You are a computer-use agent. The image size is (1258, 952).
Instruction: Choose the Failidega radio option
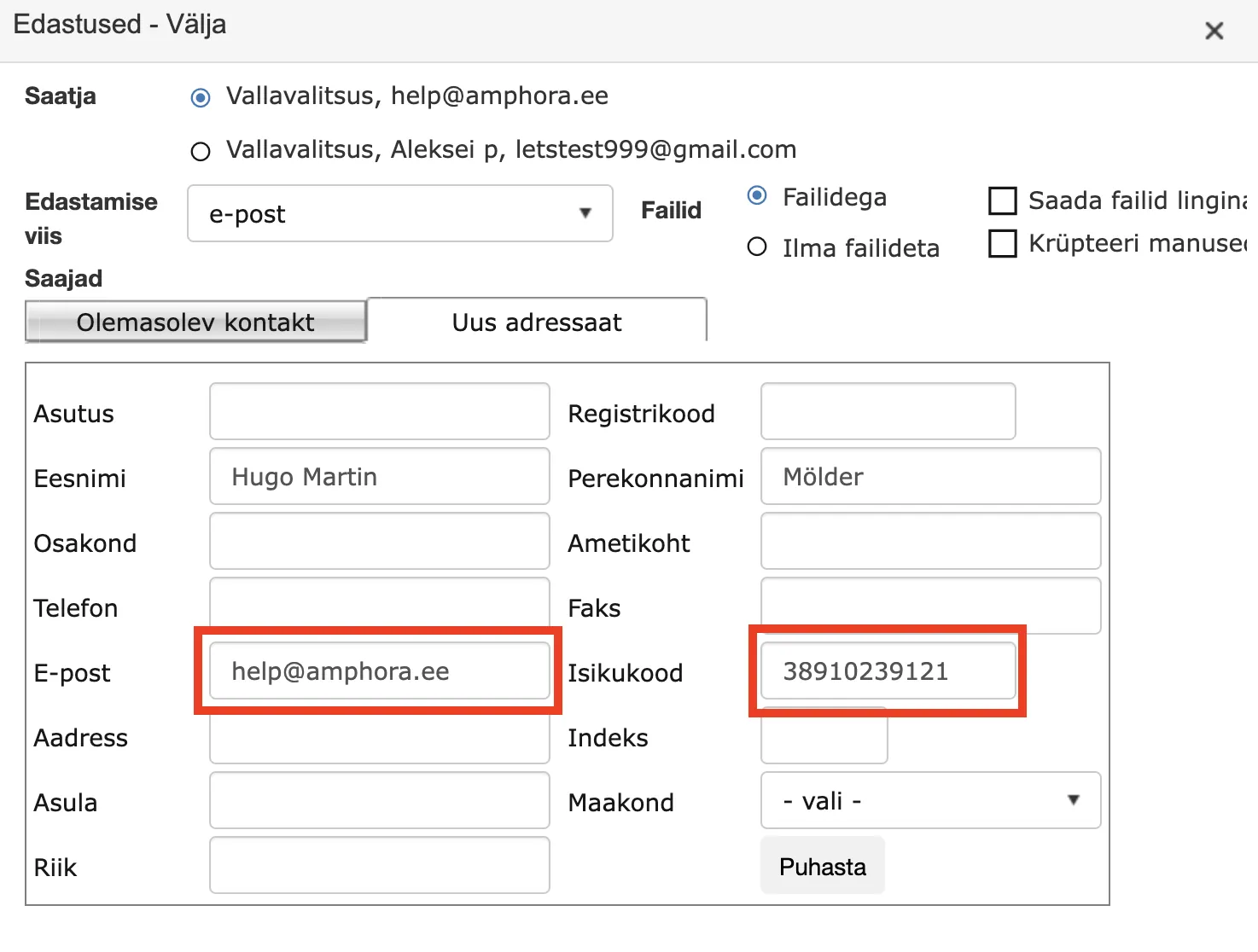pyautogui.click(x=757, y=195)
